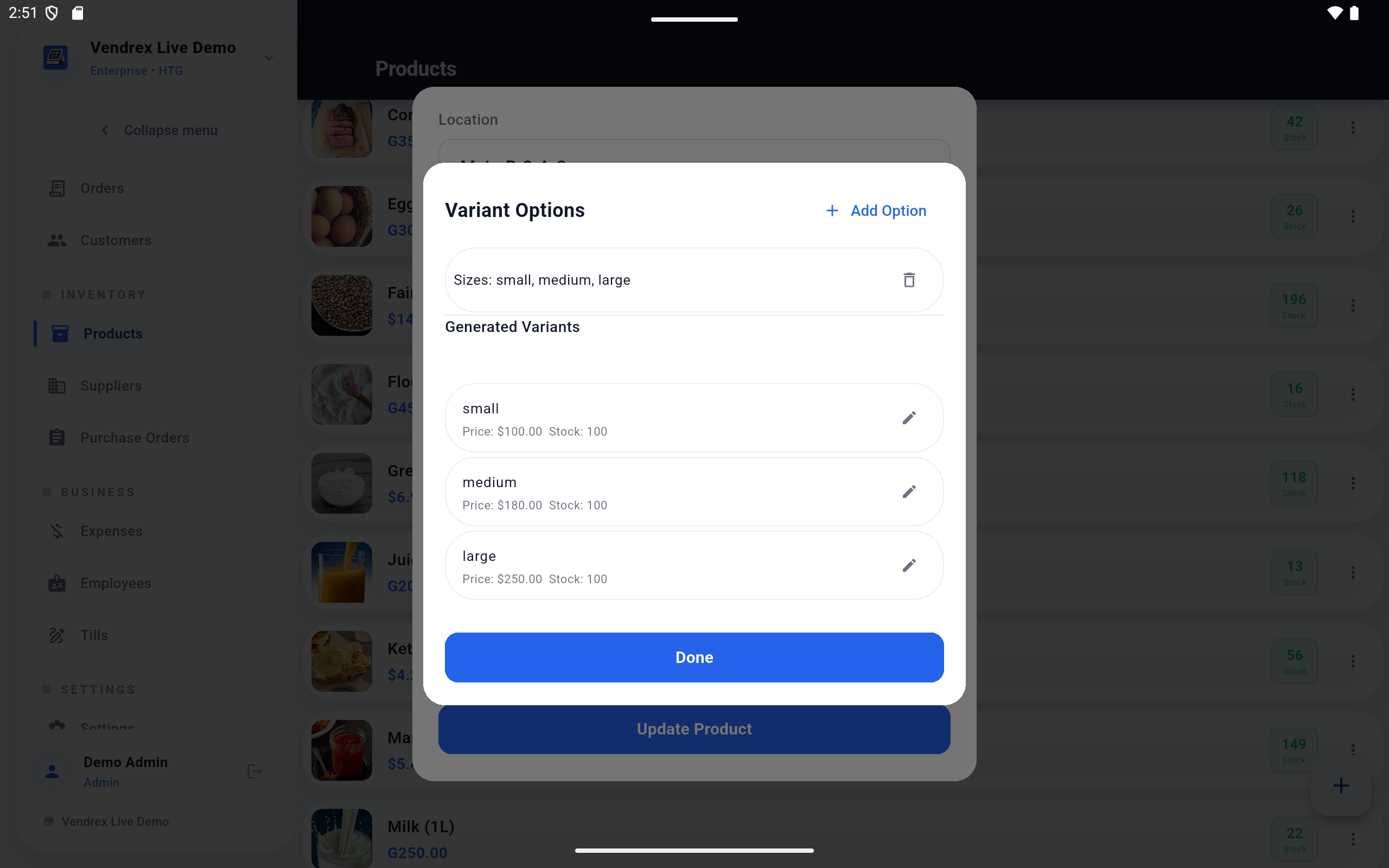Viewport: 1389px width, 868px height.
Task: Collapse the sidebar menu
Action: point(160,130)
